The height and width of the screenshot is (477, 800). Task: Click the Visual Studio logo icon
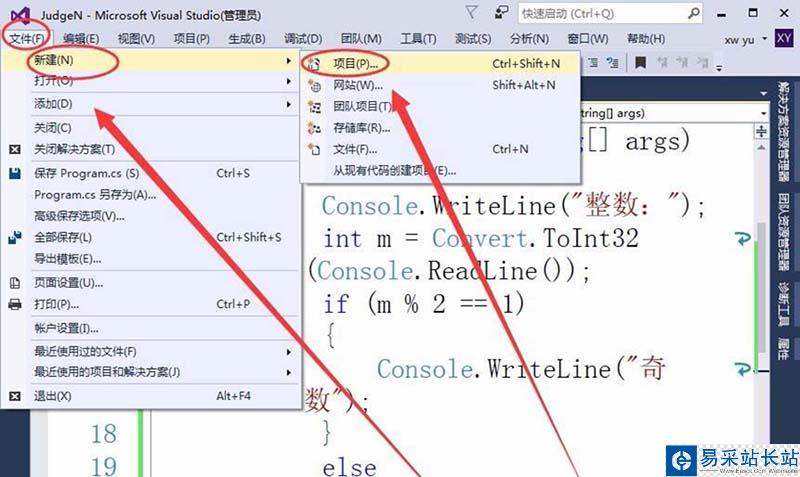click(20, 15)
